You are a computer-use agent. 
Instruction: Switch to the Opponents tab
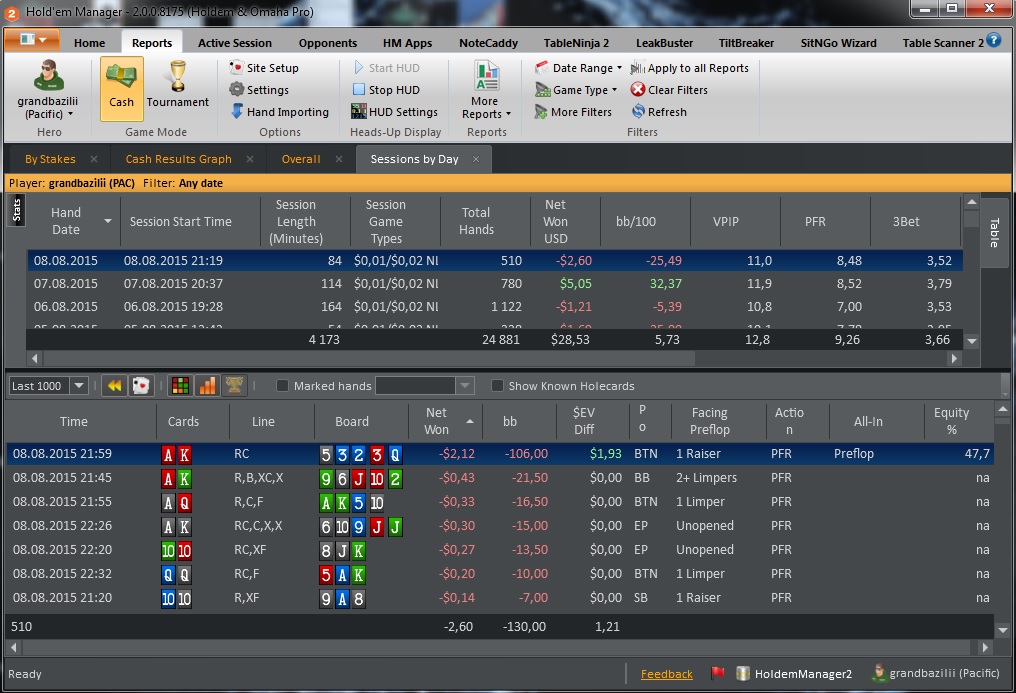coord(328,43)
